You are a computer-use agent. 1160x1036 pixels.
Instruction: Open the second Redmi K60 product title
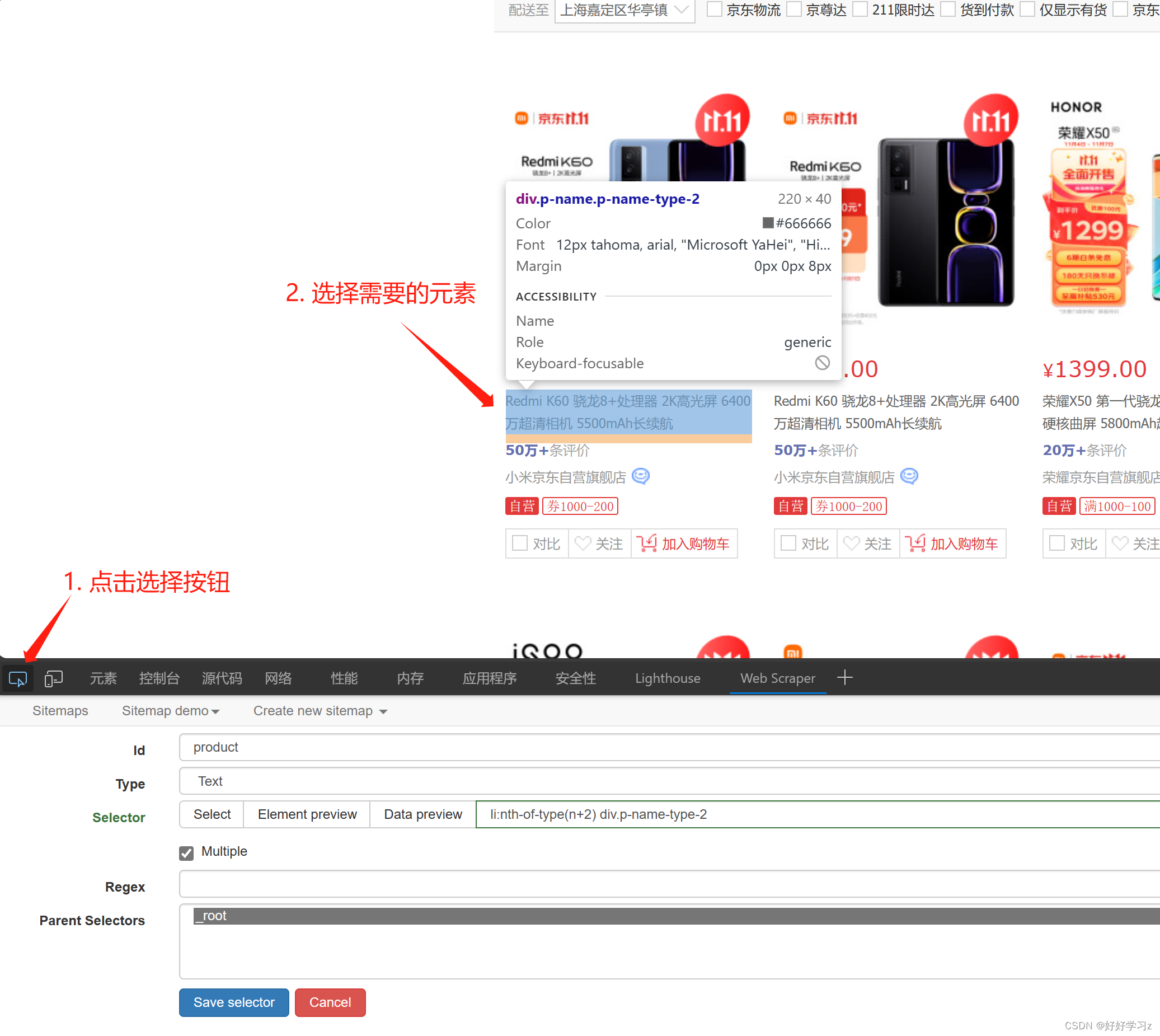pos(896,412)
